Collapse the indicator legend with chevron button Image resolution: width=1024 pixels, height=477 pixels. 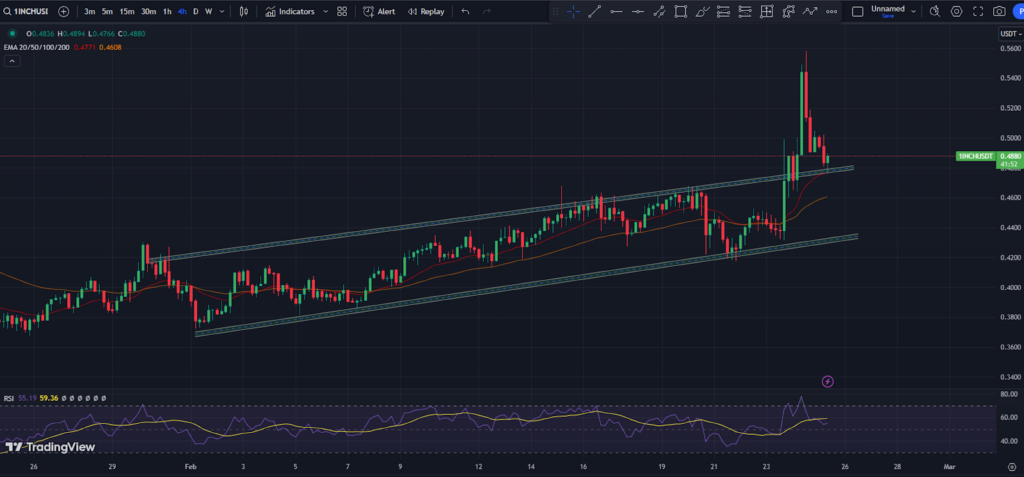12,61
